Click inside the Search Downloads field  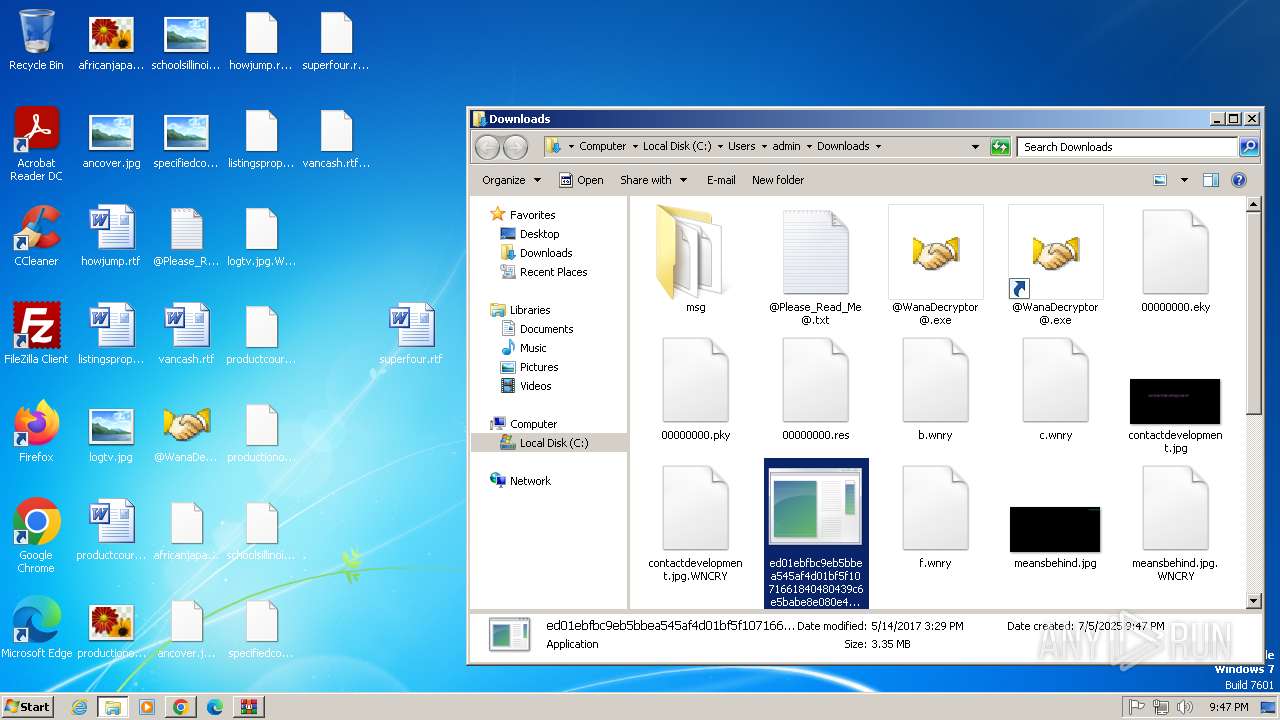click(1128, 147)
